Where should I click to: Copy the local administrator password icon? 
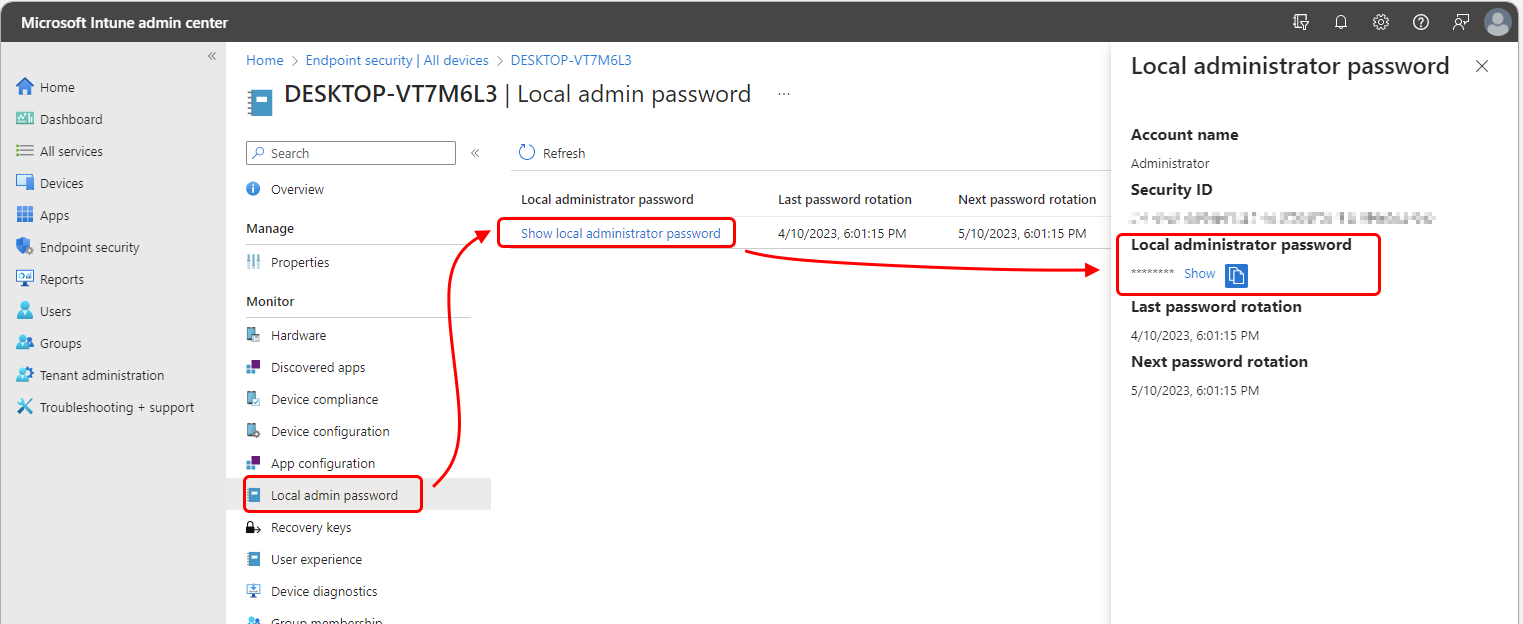pos(1236,275)
